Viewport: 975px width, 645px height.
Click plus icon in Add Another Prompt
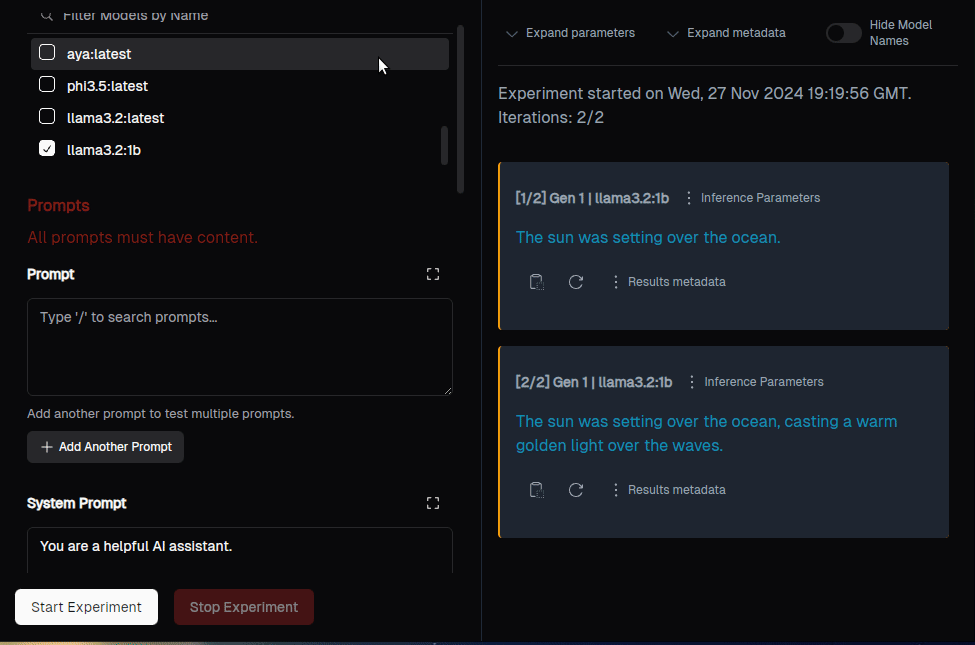(x=47, y=447)
